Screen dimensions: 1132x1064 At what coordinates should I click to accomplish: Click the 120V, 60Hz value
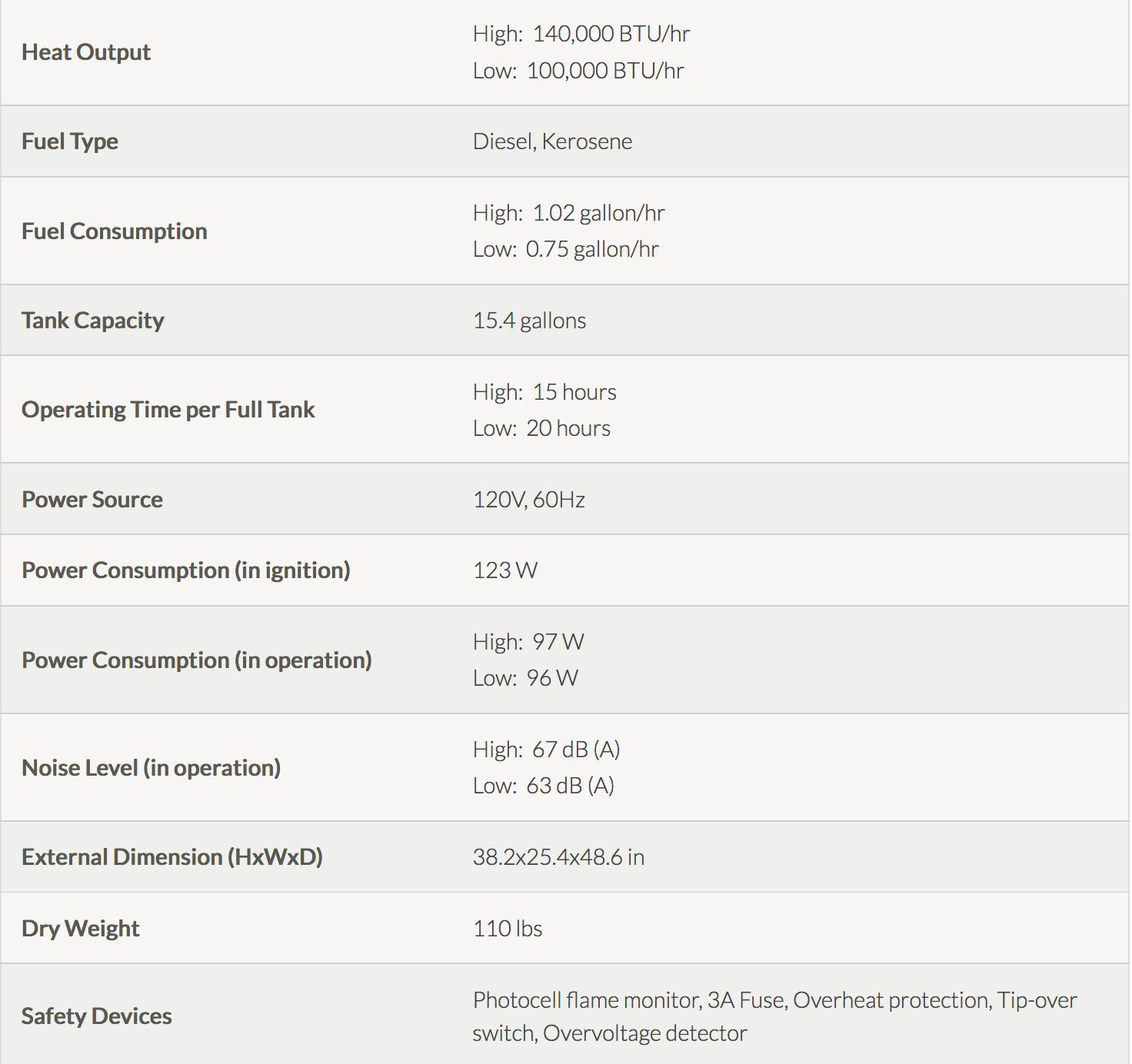528,500
